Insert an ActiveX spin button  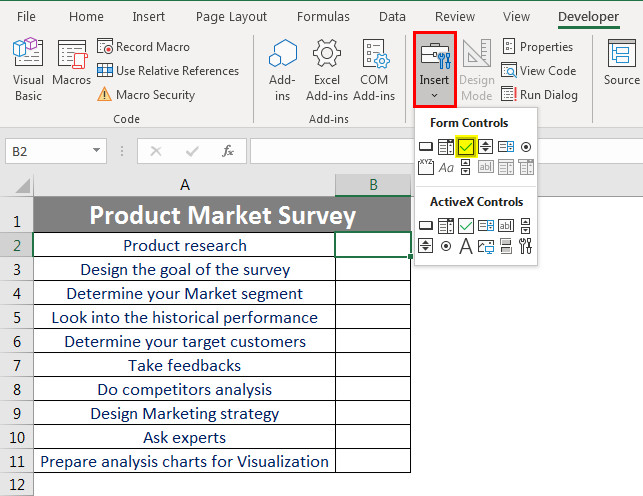click(x=426, y=246)
